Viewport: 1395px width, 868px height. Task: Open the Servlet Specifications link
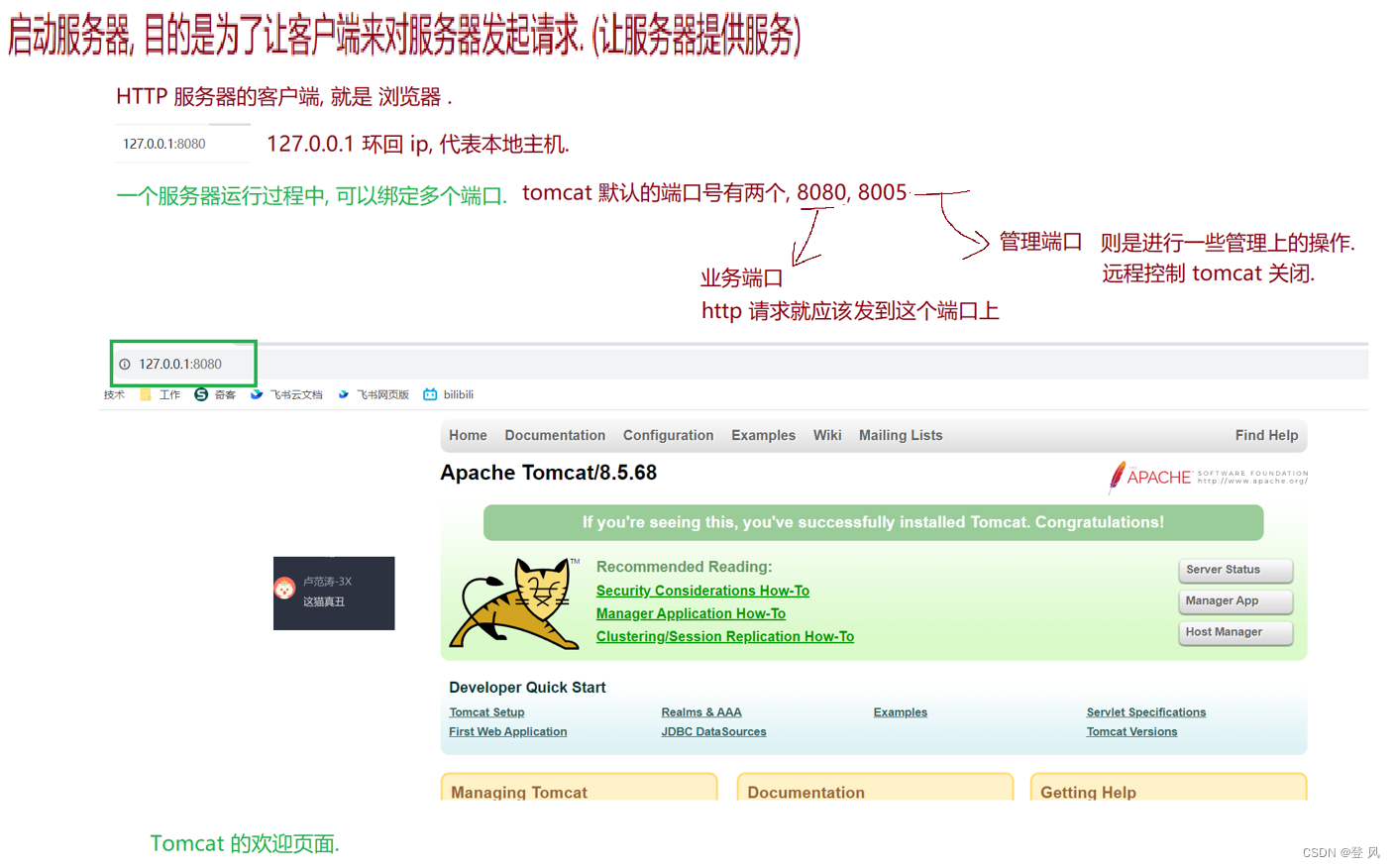[1146, 712]
